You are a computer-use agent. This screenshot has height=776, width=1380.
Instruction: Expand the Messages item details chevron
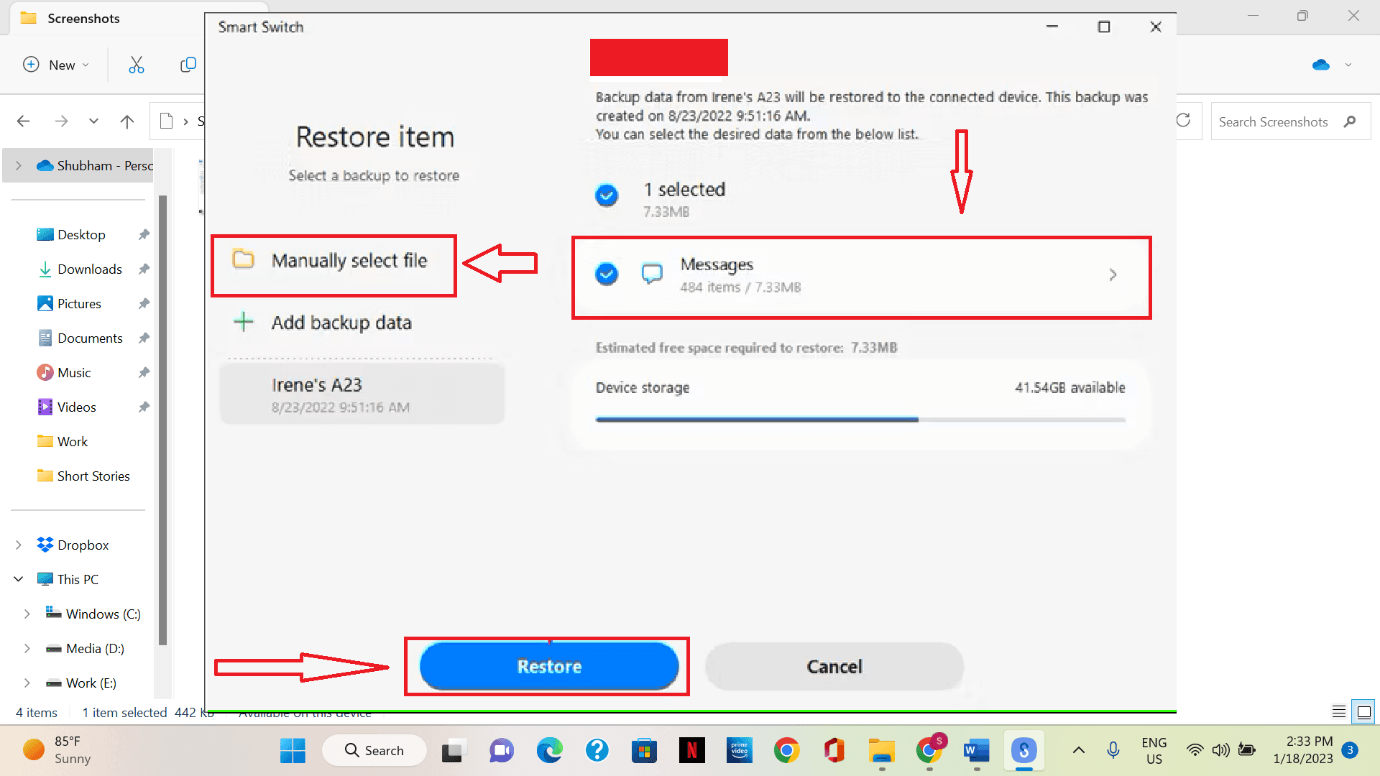pos(1113,274)
